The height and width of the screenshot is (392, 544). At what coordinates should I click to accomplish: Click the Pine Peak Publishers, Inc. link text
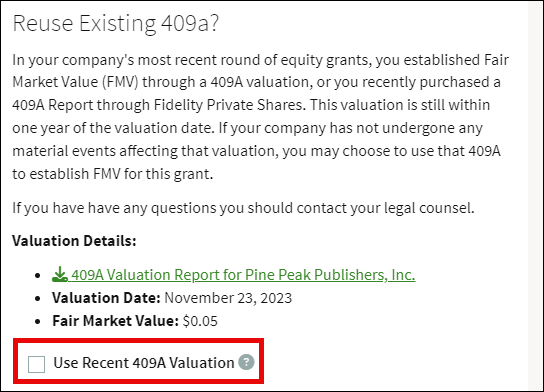(330, 275)
